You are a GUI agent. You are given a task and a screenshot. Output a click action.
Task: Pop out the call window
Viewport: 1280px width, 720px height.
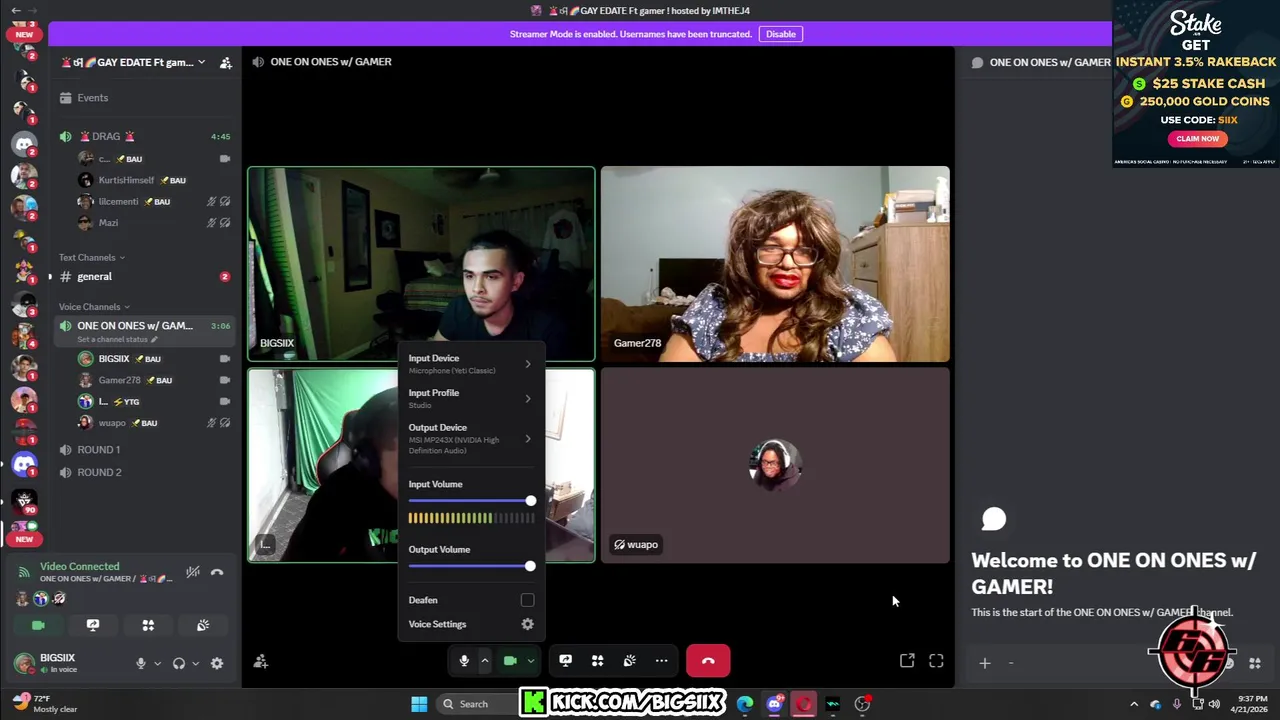click(907, 661)
